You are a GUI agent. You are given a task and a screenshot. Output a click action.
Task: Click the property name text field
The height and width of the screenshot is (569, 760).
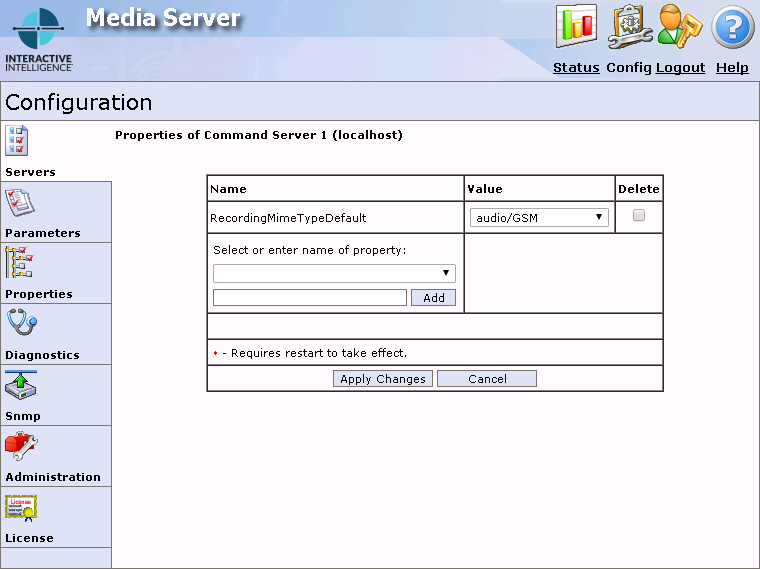tap(310, 298)
